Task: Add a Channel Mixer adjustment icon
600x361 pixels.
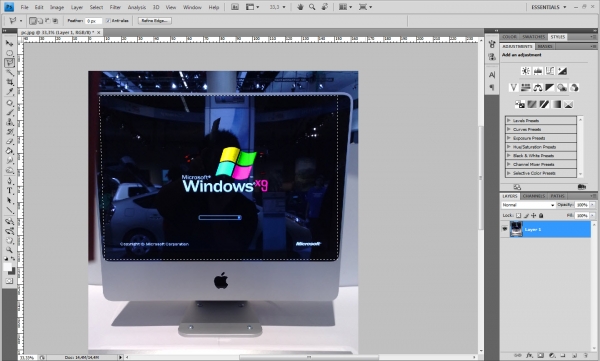Action: coord(574,88)
